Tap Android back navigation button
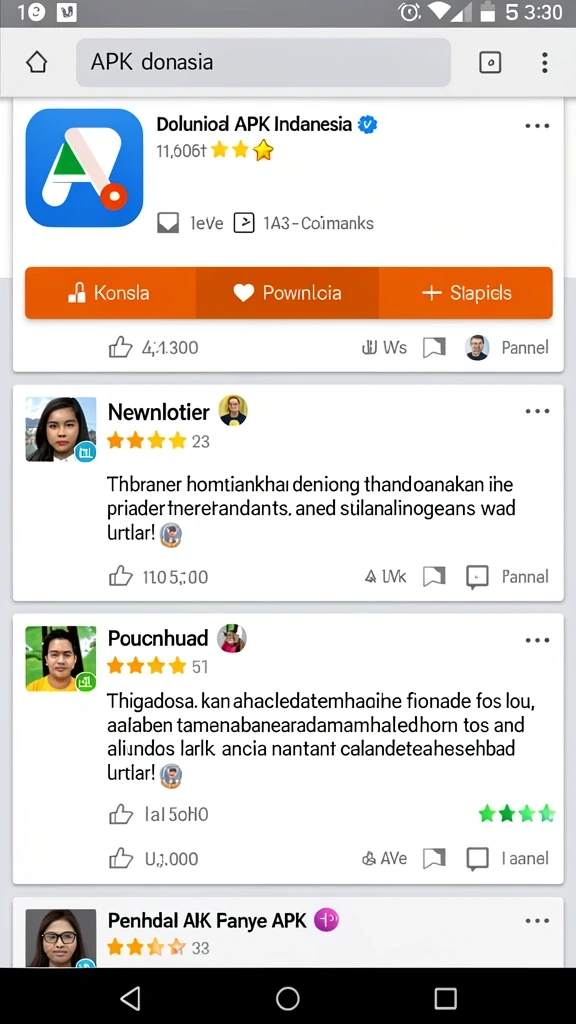Image resolution: width=576 pixels, height=1024 pixels. coord(131,998)
